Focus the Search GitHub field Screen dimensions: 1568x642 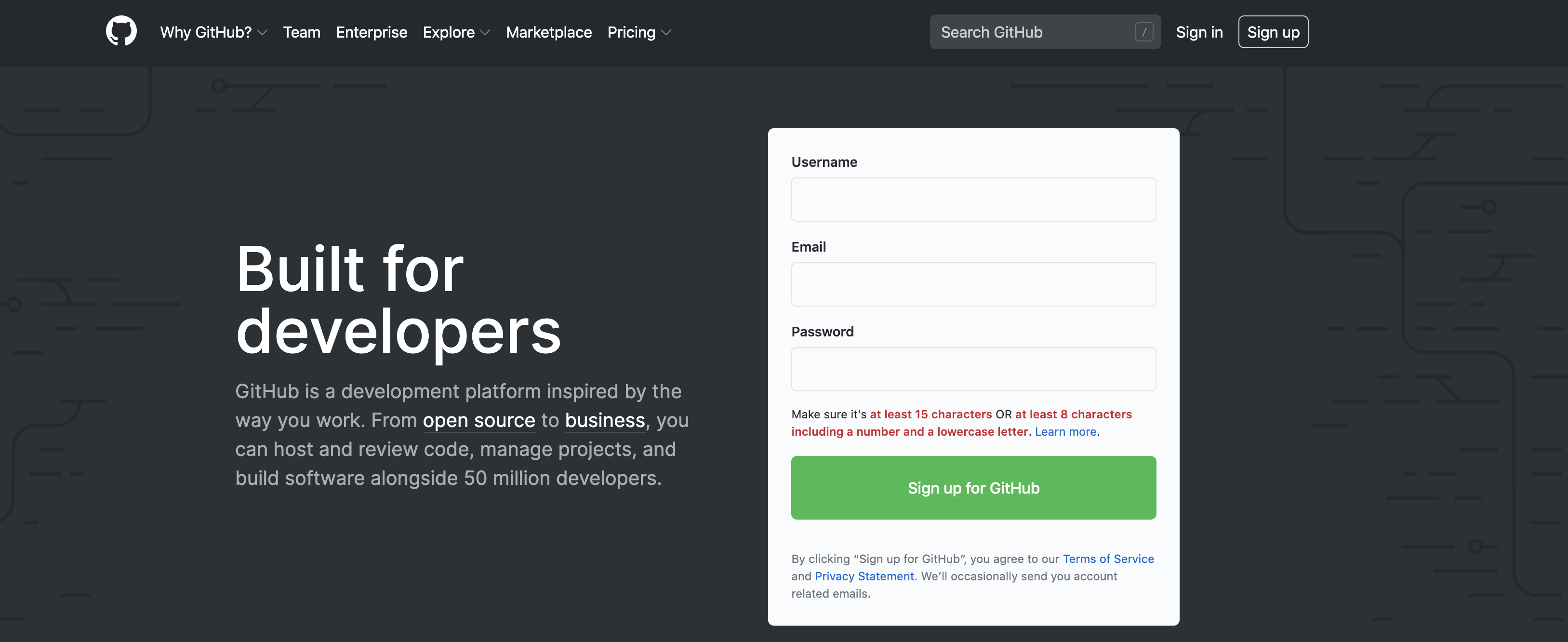coord(1029,32)
